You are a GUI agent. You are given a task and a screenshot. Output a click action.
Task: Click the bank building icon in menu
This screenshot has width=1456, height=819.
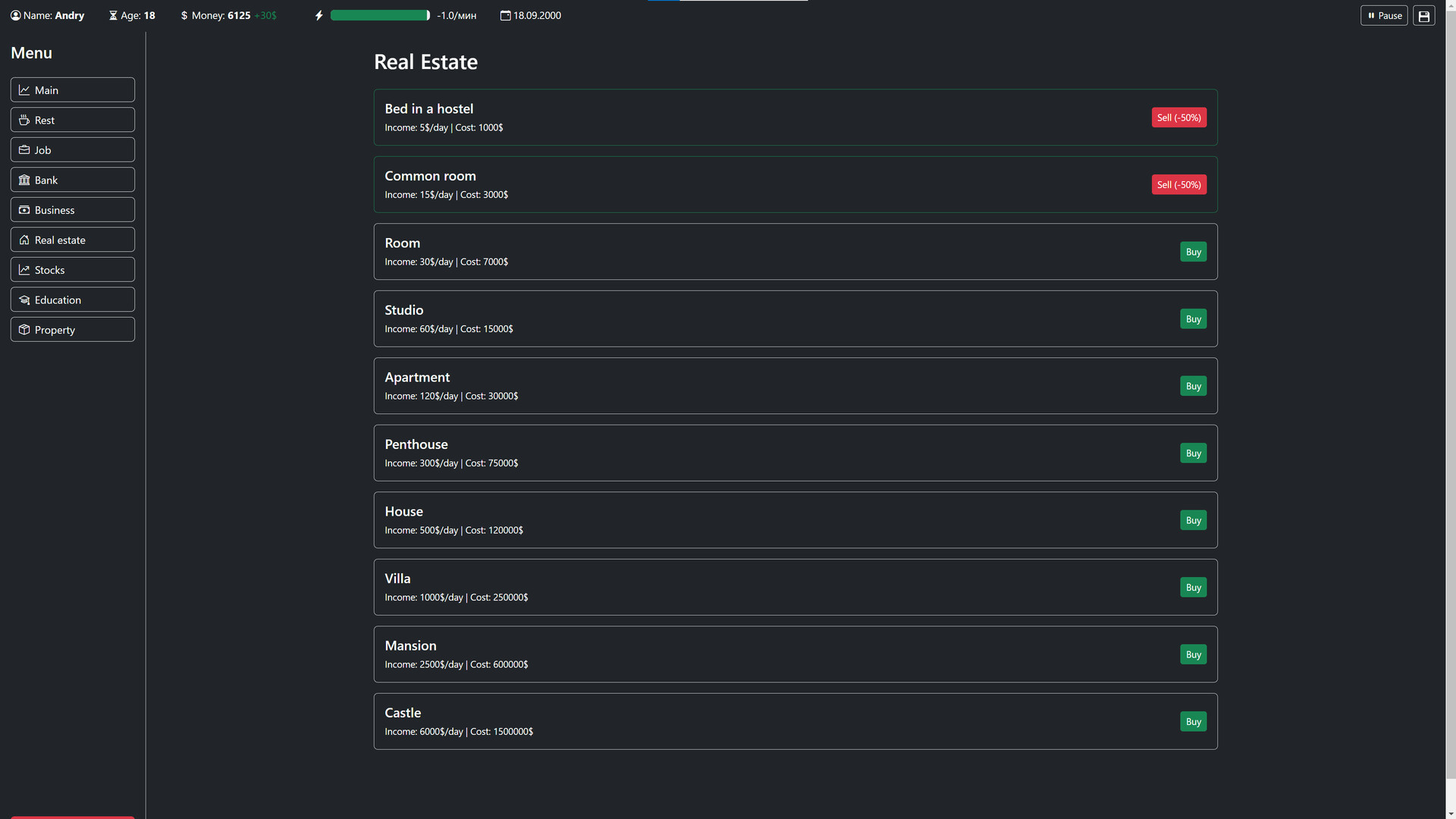24,180
